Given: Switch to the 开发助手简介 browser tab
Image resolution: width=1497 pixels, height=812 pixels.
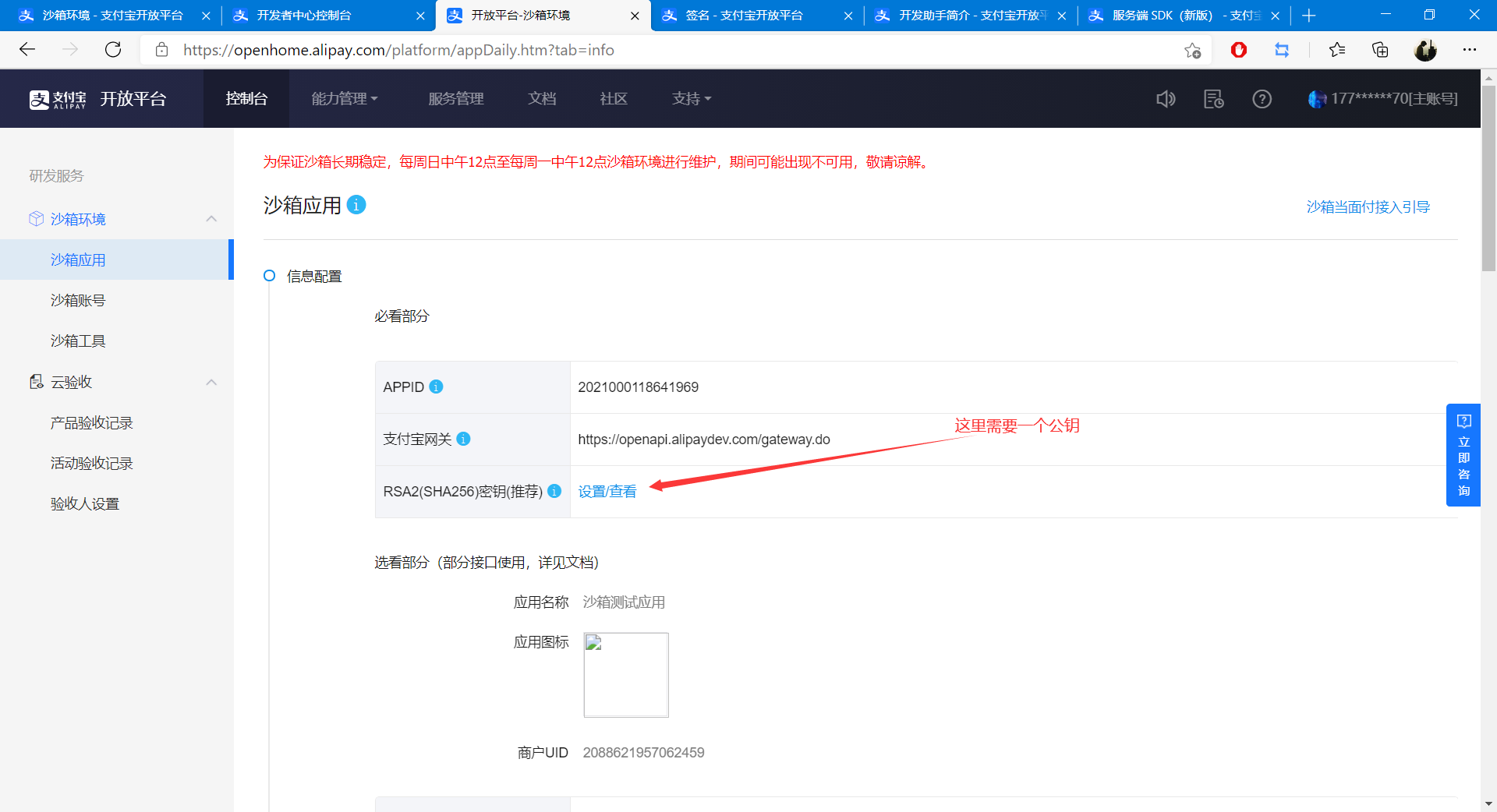Looking at the screenshot, I should tap(971, 16).
